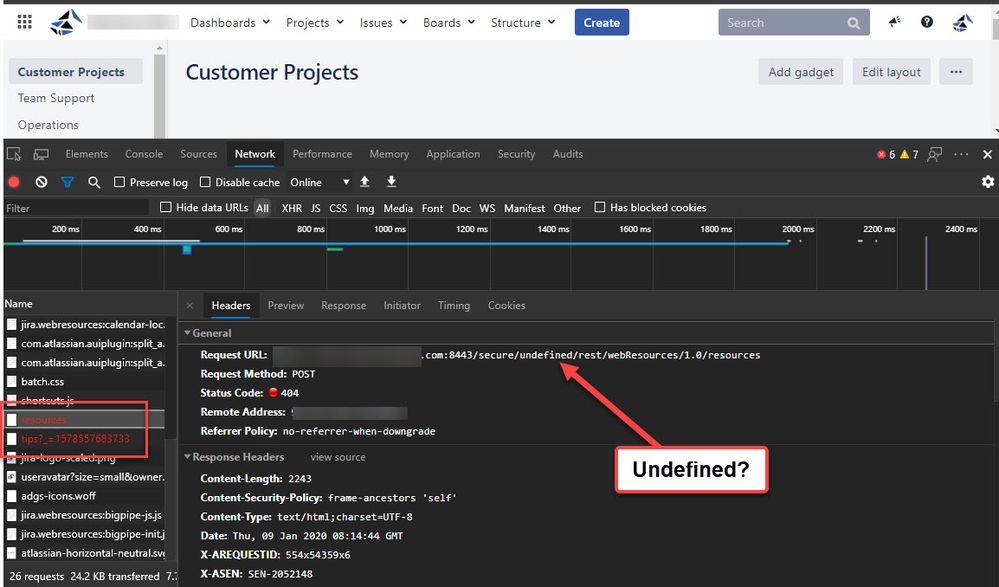This screenshot has width=999, height=587.
Task: Filter requests by Font type
Action: pos(432,208)
